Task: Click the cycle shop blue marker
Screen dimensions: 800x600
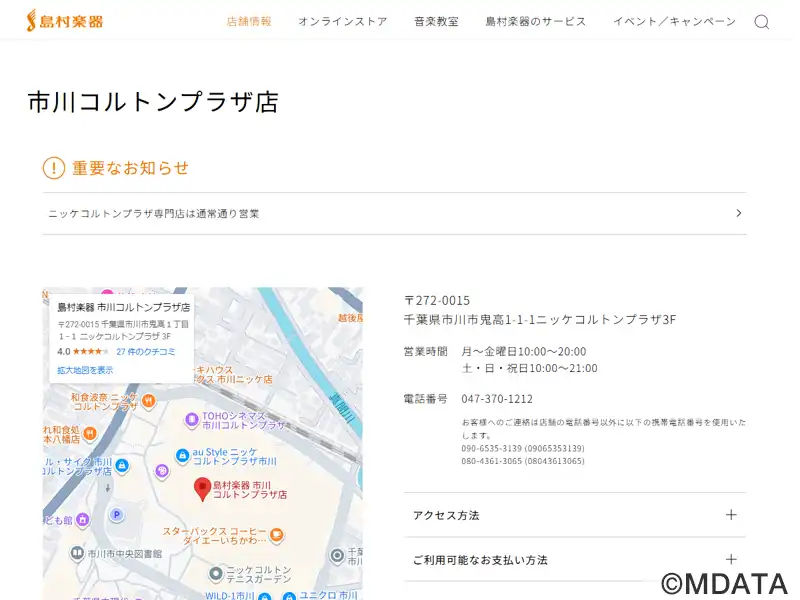Action: coord(122,465)
